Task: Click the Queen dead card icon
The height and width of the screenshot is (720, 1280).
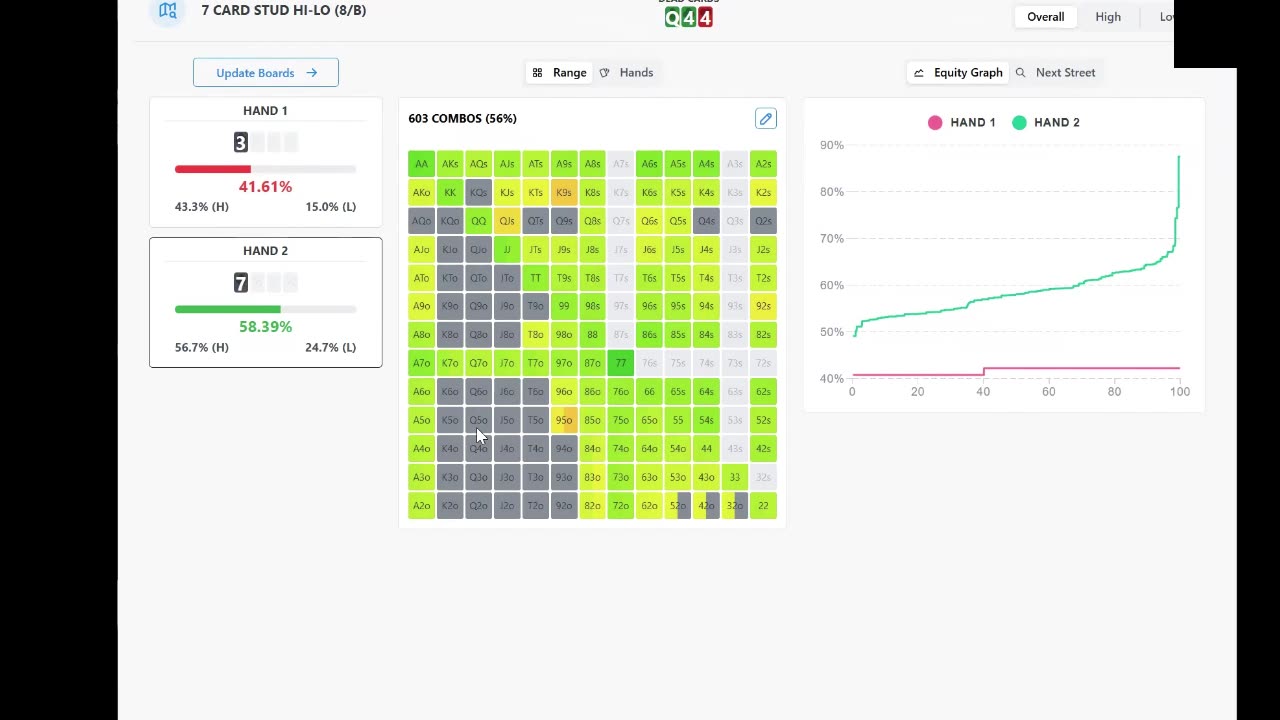Action: (672, 18)
